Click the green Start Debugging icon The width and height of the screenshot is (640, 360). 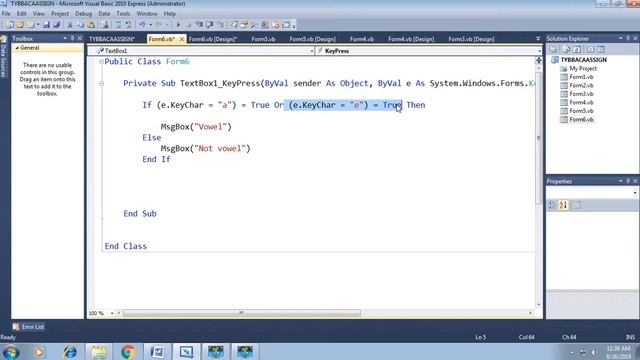178,25
